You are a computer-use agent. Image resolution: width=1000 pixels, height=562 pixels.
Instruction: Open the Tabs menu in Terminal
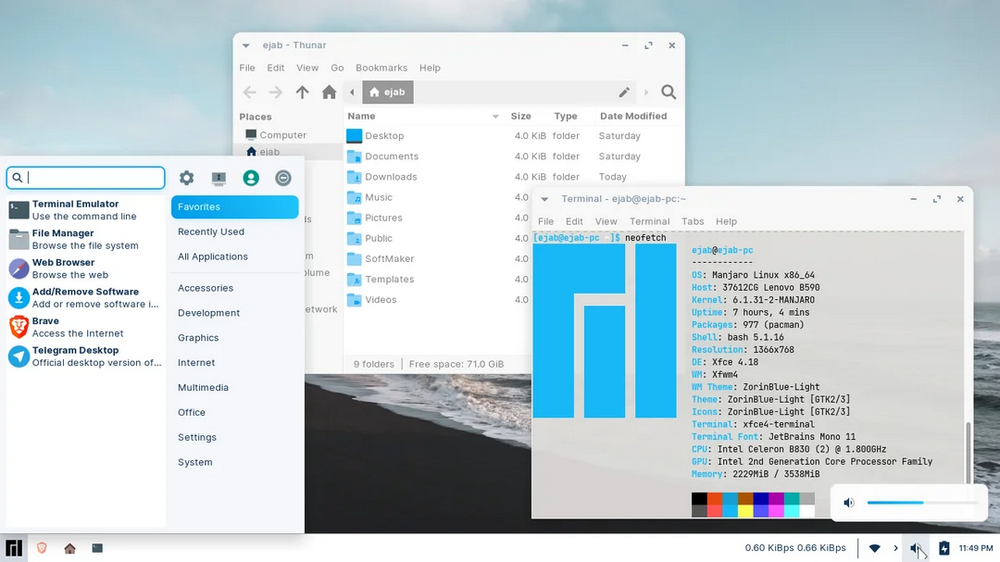click(692, 221)
